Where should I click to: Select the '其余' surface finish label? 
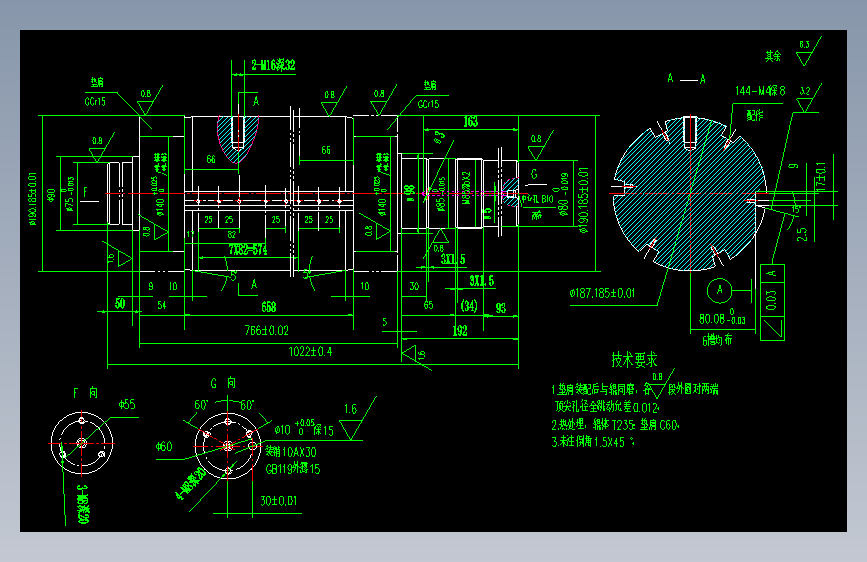[x=773, y=56]
